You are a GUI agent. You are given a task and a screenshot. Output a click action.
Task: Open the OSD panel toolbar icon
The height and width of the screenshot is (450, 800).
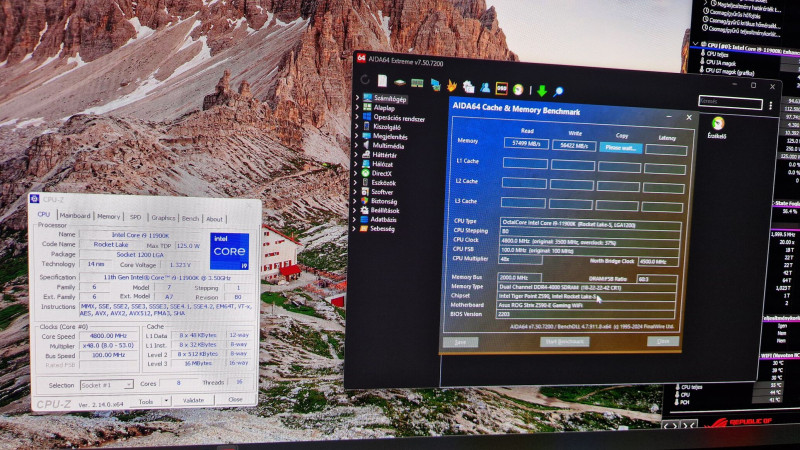[x=502, y=89]
